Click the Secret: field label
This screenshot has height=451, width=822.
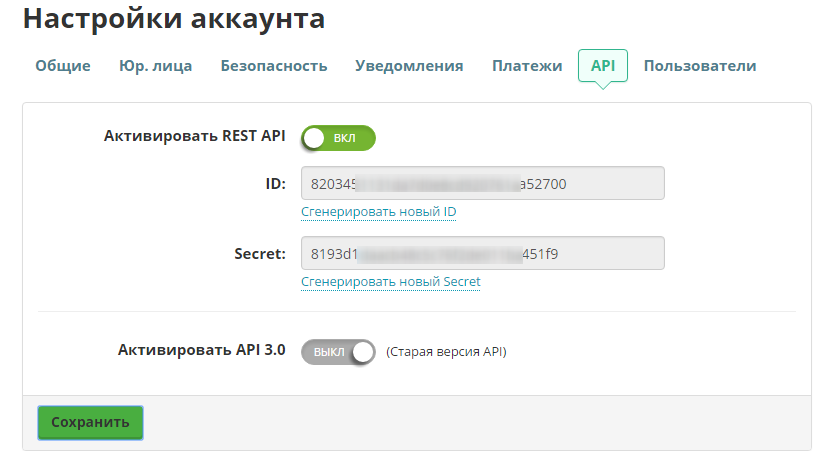pos(253,254)
